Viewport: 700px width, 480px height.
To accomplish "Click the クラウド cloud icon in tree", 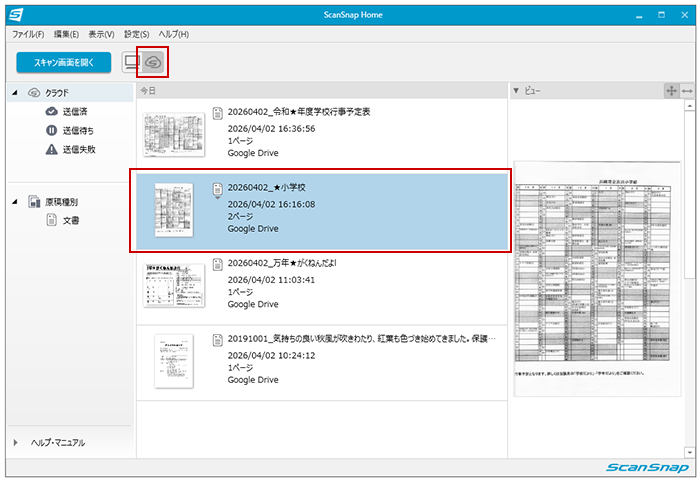I will tap(34, 92).
